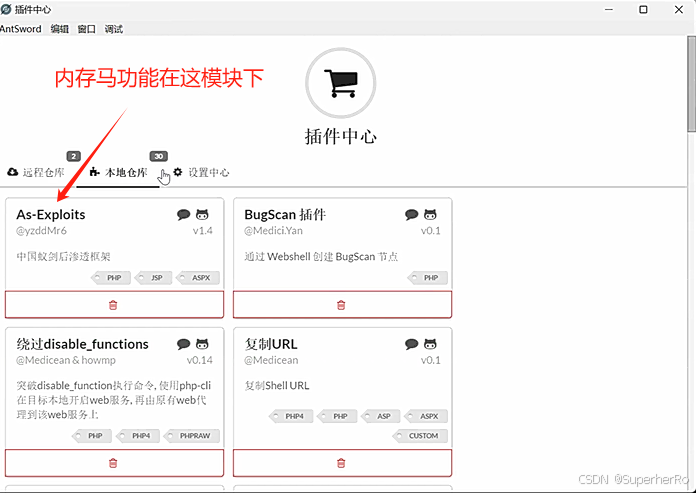Click the PHP tag on 绕过disable_functions

click(x=92, y=436)
